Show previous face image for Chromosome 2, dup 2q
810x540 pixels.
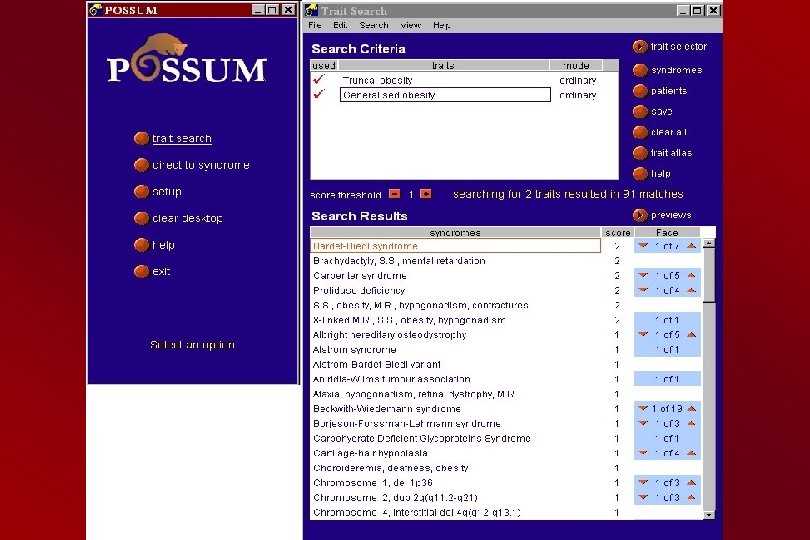tap(643, 498)
